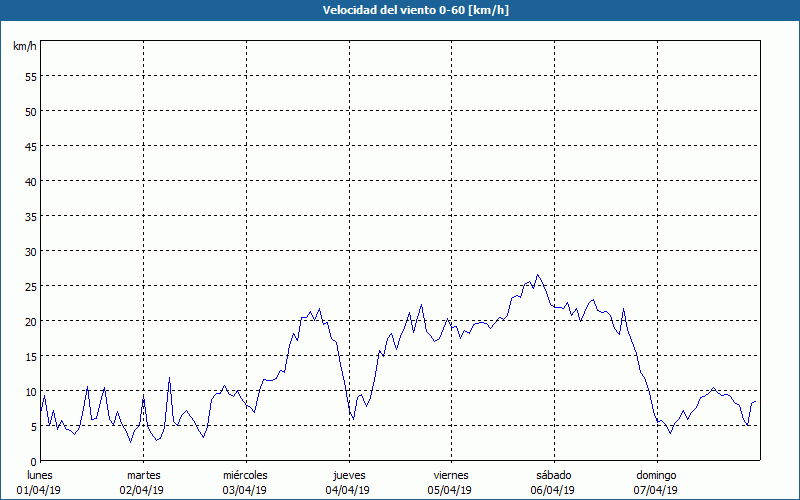The height and width of the screenshot is (500, 800).
Task: Click the '15' y-axis value
Action: (31, 357)
